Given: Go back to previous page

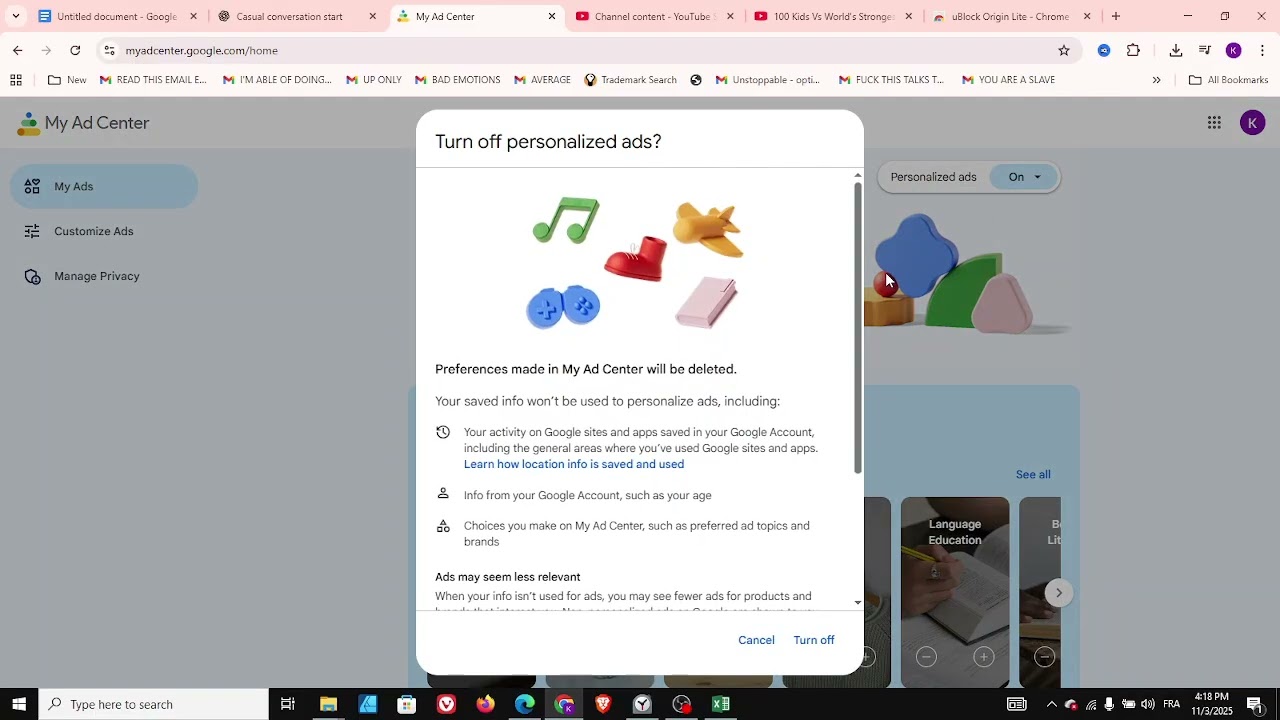Looking at the screenshot, I should 18,50.
